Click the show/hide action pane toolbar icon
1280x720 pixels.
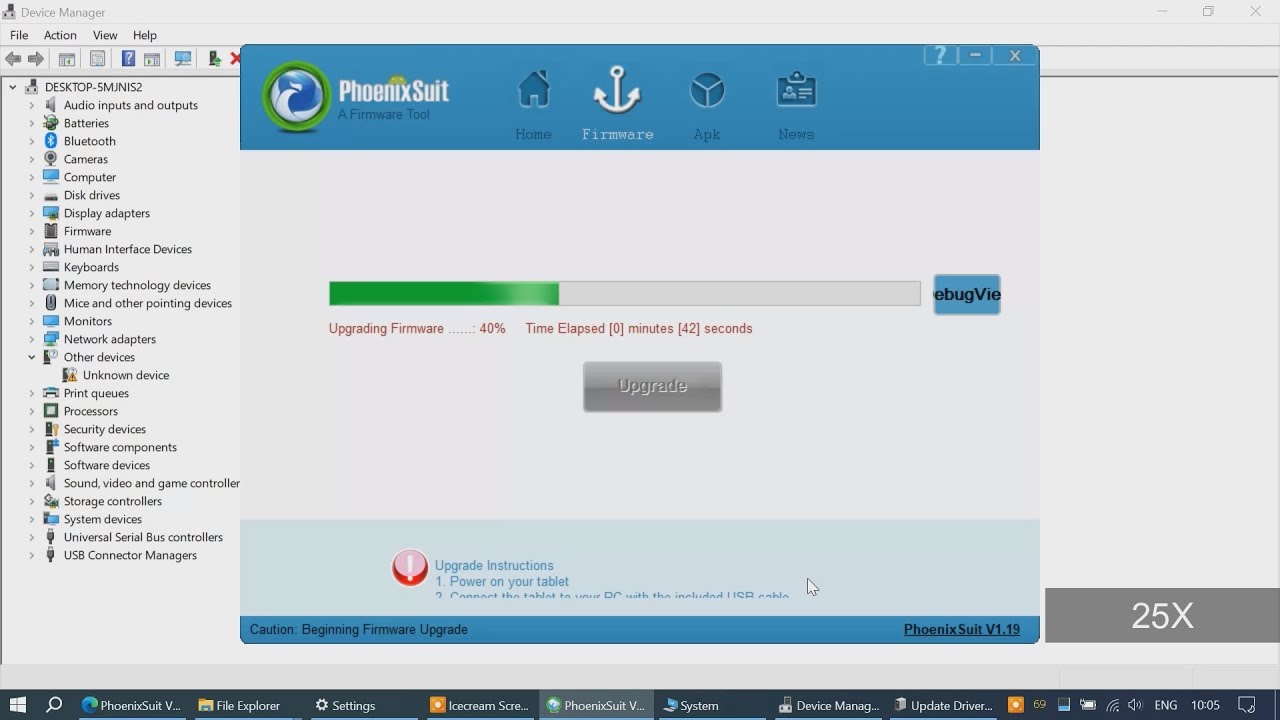[x=152, y=59]
